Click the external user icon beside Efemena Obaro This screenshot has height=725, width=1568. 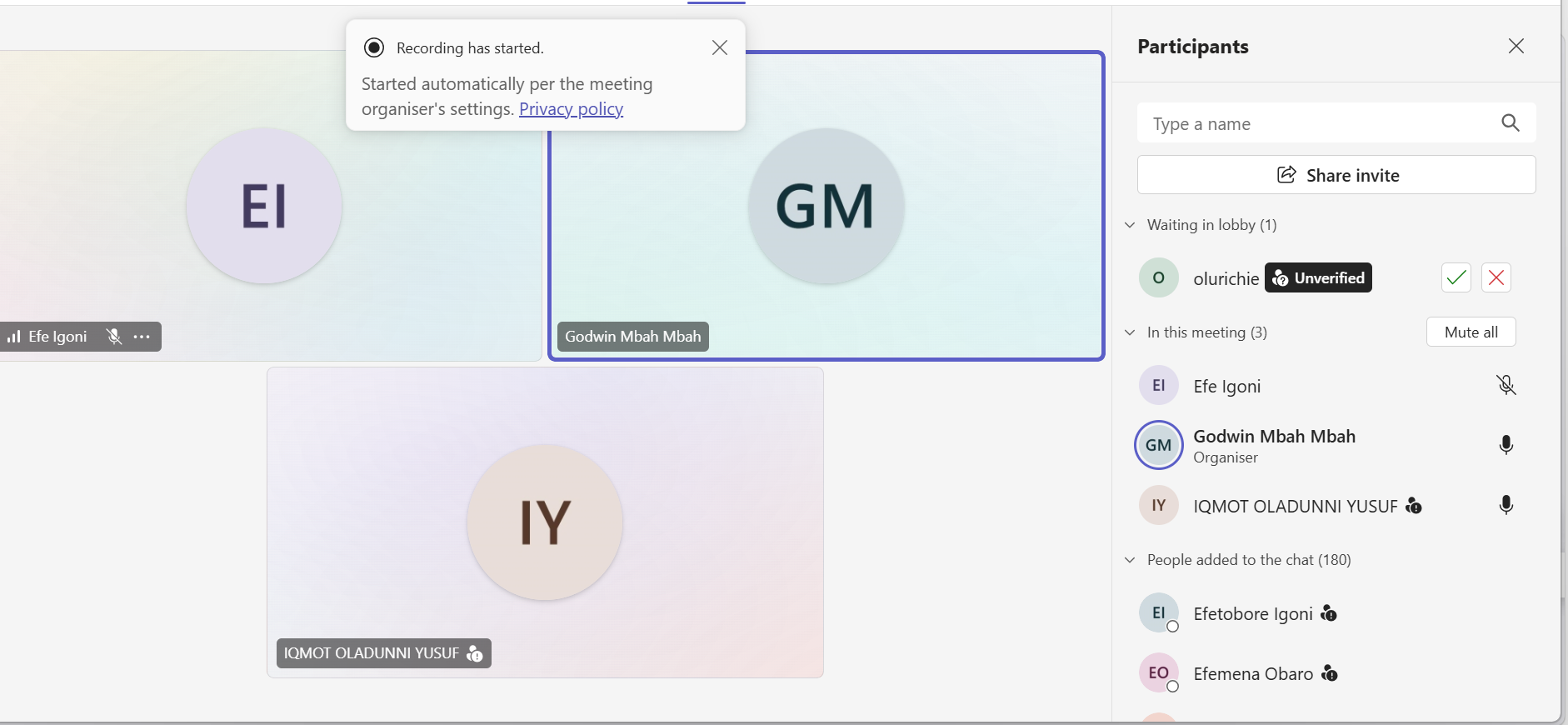coord(1330,673)
